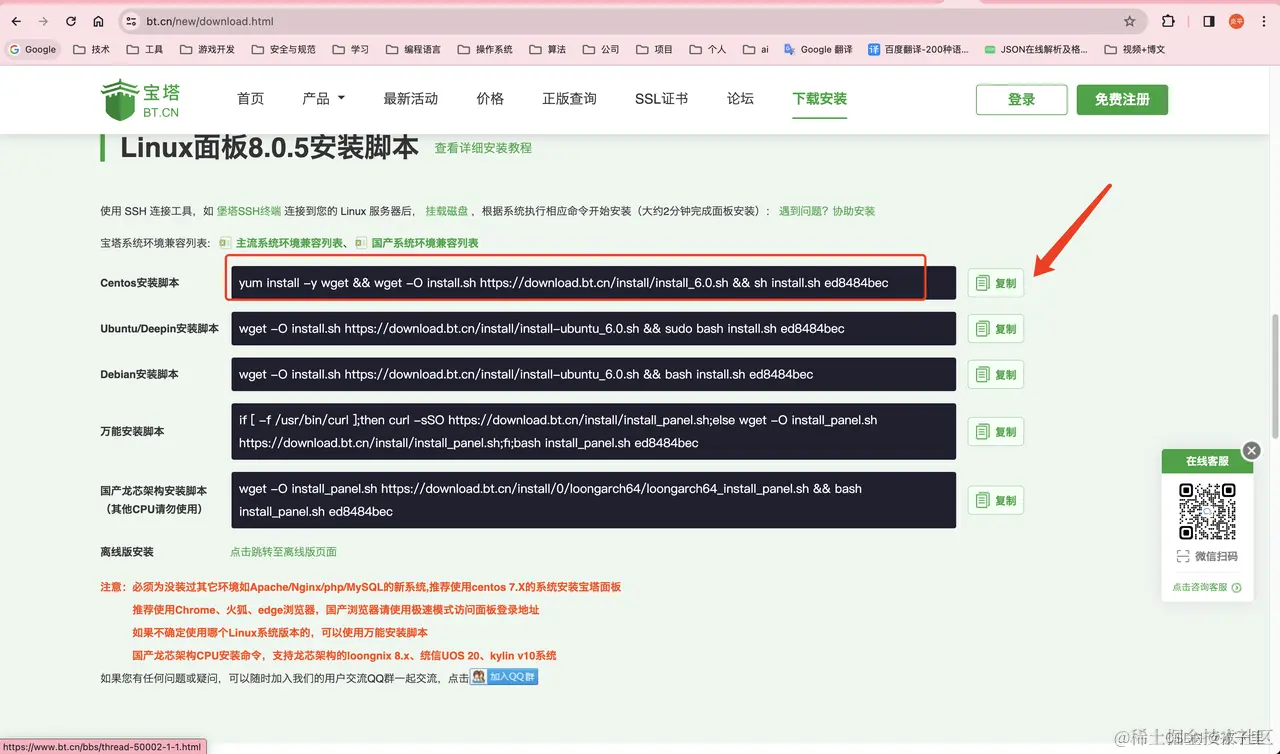This screenshot has height=754, width=1280.
Task: Open the JSON在线解析 bookmark
Action: (1036, 49)
